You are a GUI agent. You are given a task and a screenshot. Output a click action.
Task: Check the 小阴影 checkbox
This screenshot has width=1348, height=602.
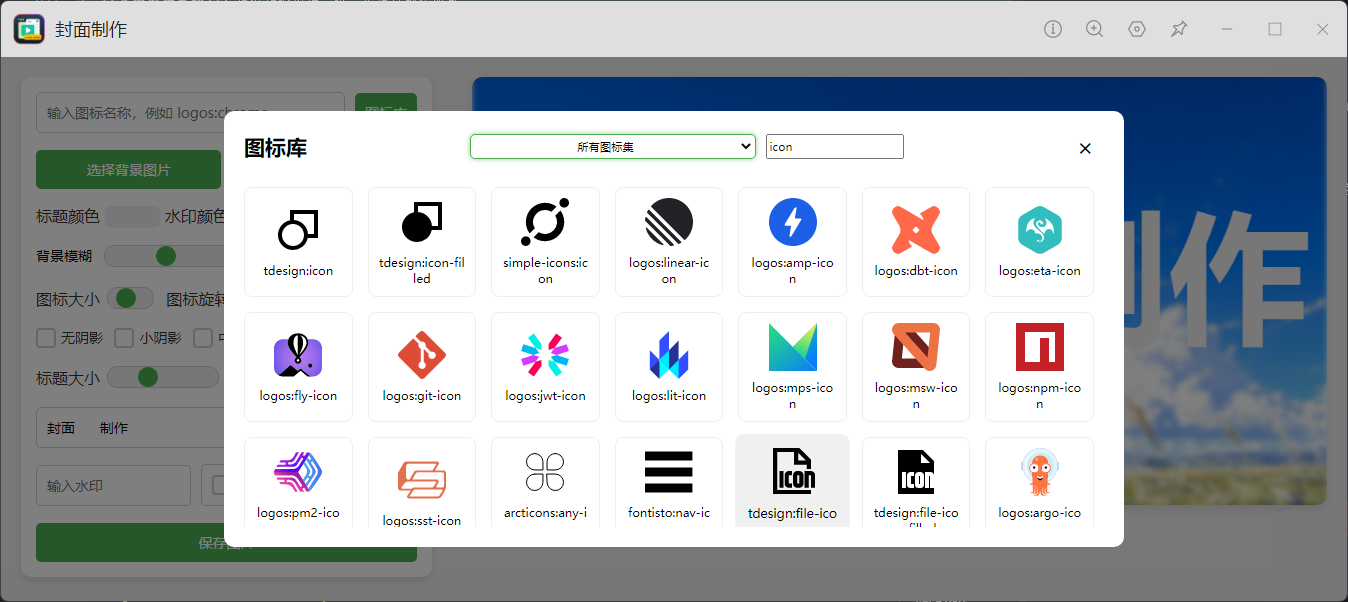pos(124,338)
